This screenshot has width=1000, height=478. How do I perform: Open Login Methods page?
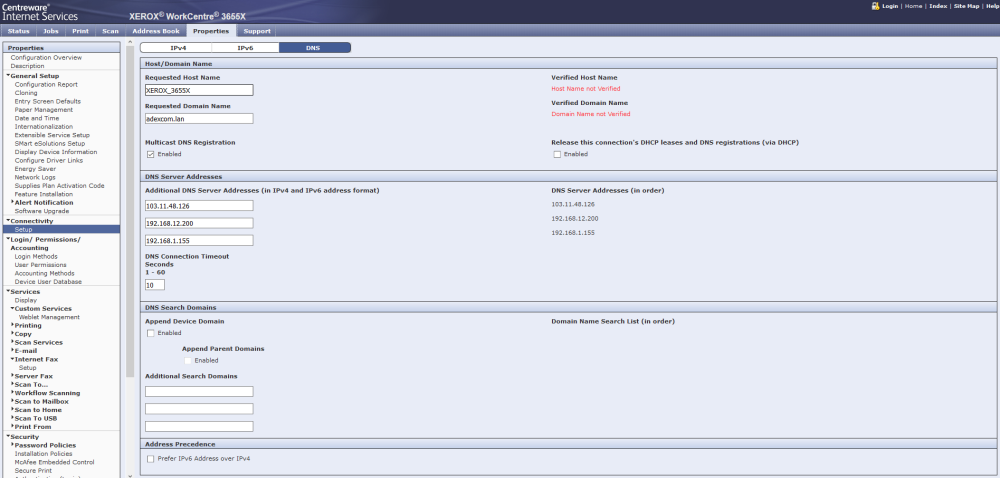click(x=36, y=256)
